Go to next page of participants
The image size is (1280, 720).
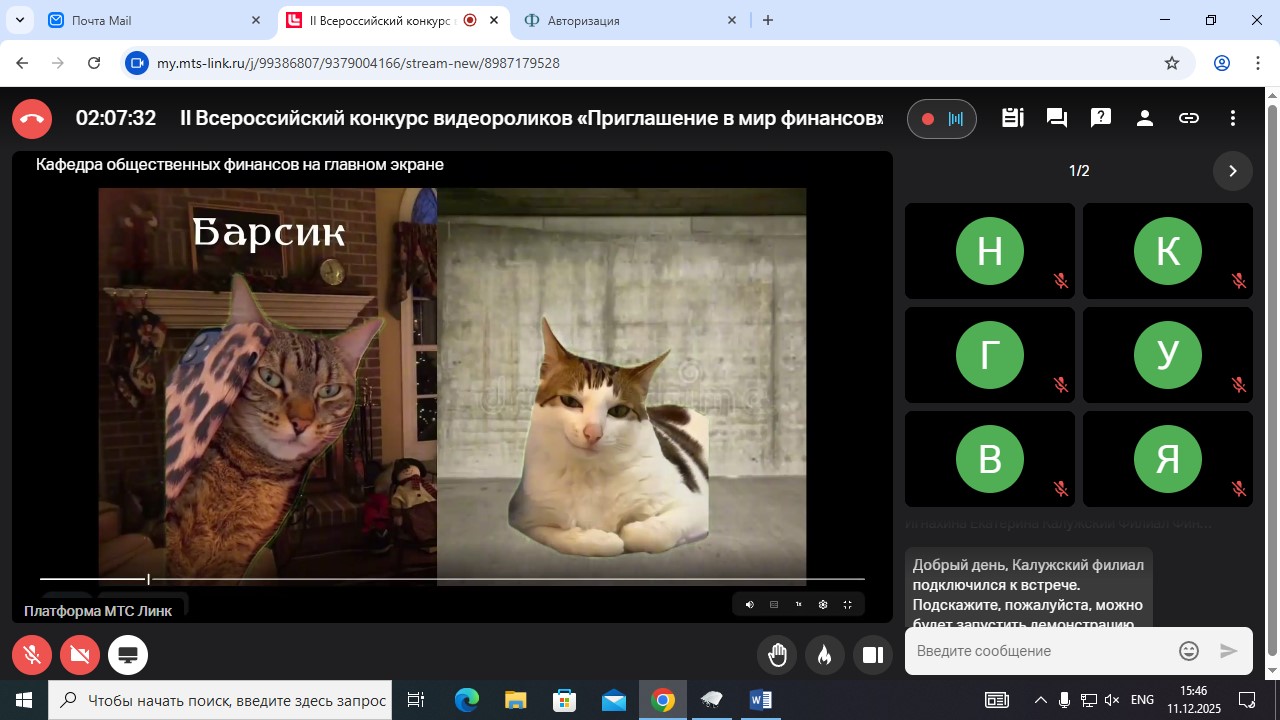pos(1232,171)
